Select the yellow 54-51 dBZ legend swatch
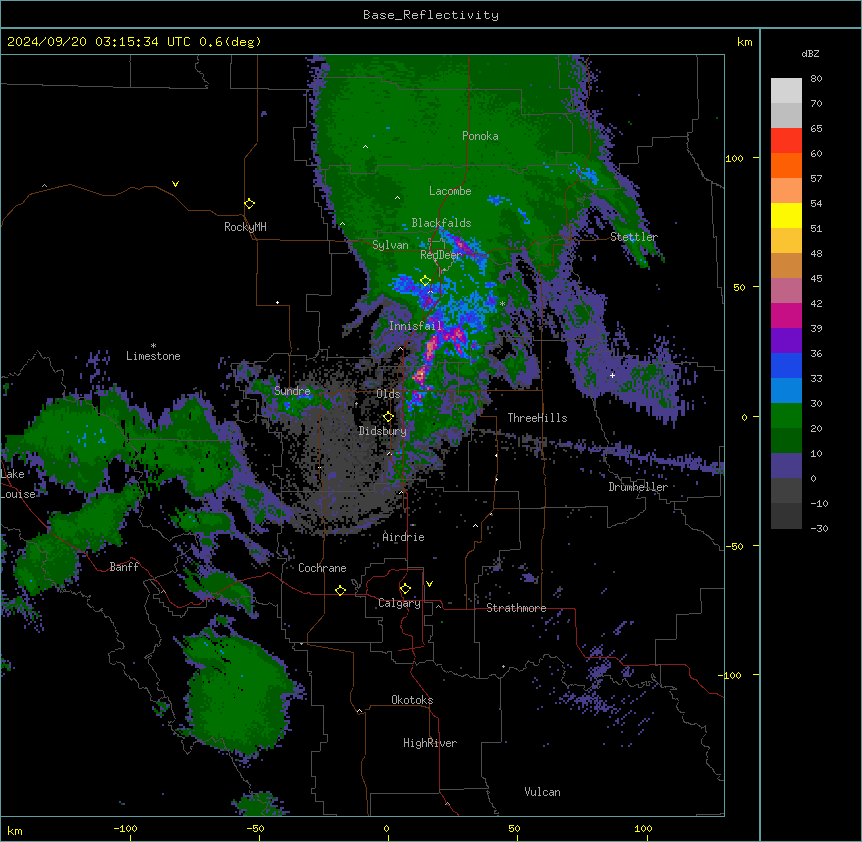This screenshot has width=862, height=842. (x=786, y=215)
